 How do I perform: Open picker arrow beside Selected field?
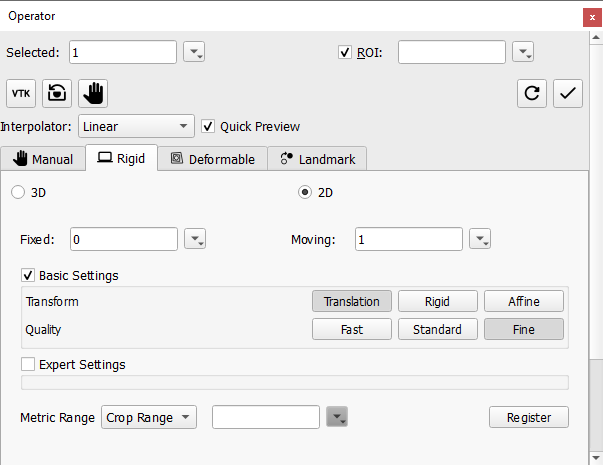pyautogui.click(x=196, y=52)
